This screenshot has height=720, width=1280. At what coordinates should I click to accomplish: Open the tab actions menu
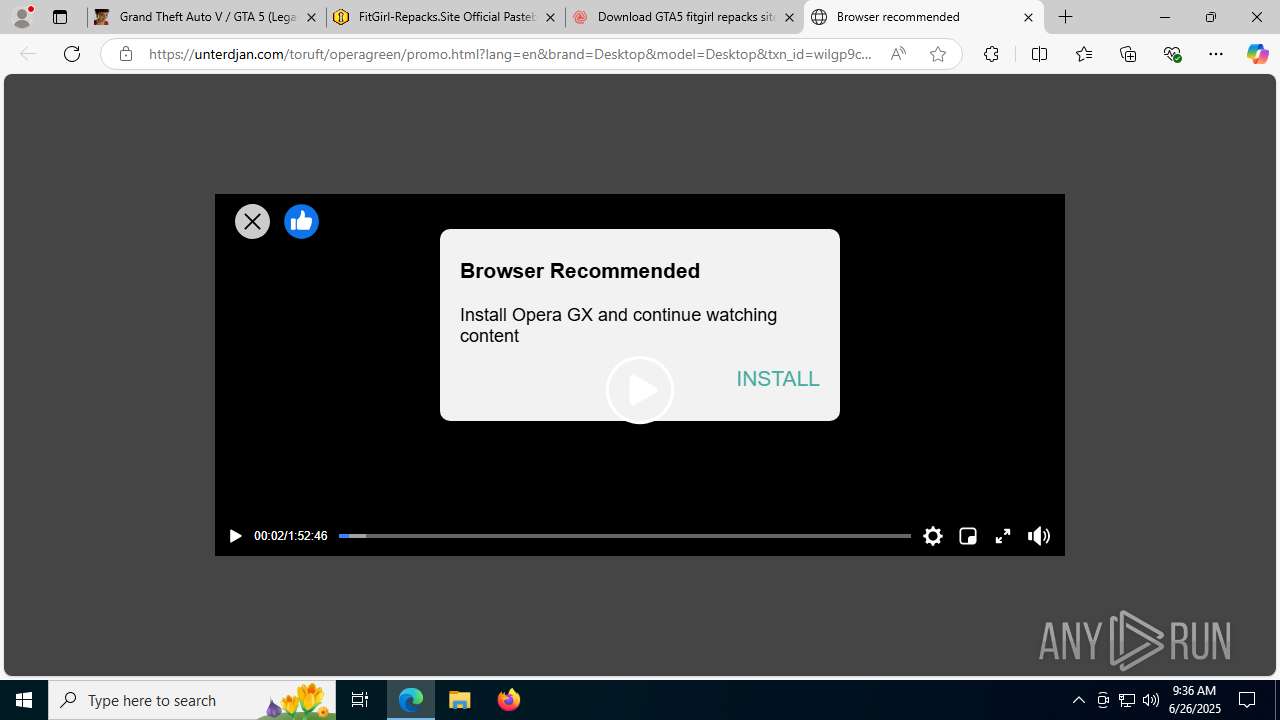60,17
